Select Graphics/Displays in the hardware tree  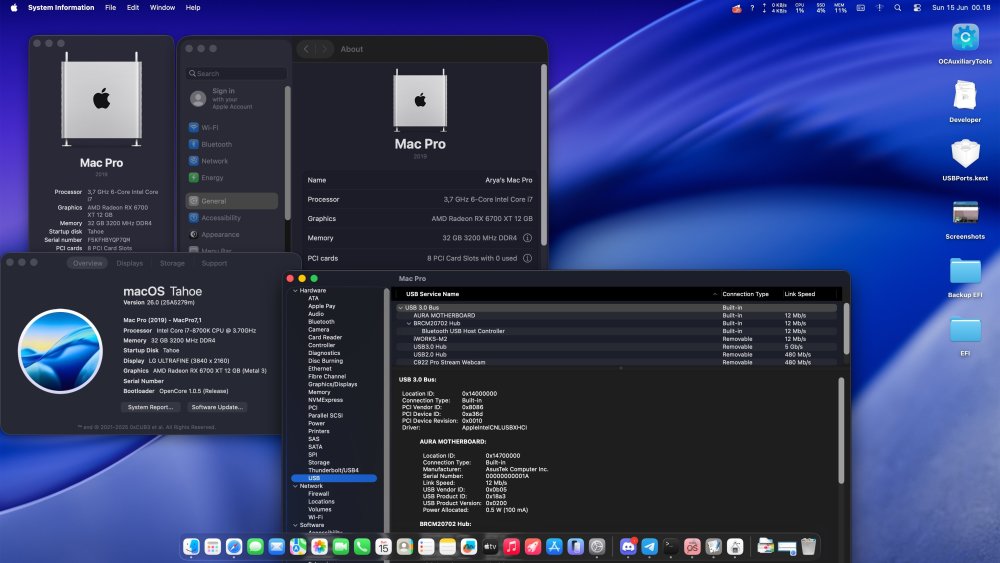click(332, 384)
